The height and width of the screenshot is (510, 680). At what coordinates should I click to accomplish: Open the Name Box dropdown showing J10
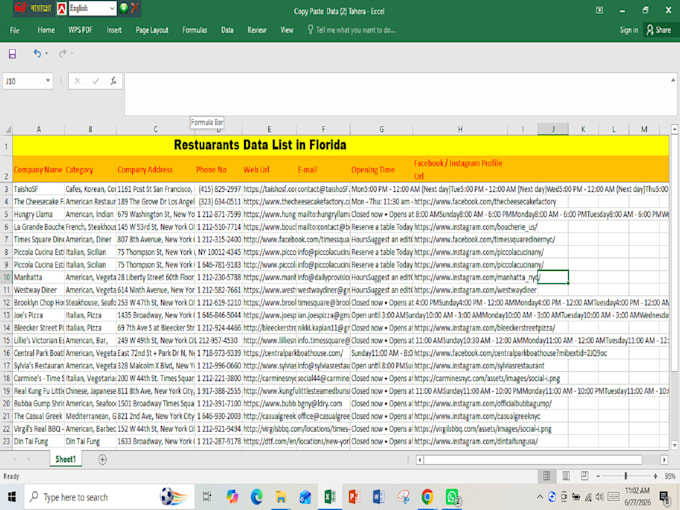point(48,81)
